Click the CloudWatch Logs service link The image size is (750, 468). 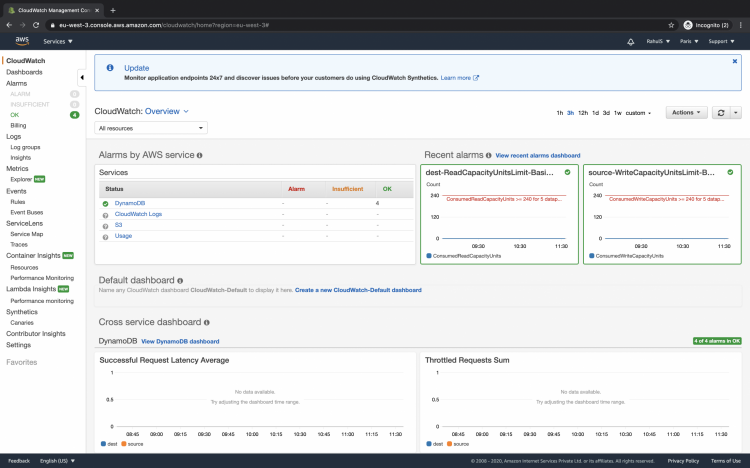pyautogui.click(x=138, y=214)
